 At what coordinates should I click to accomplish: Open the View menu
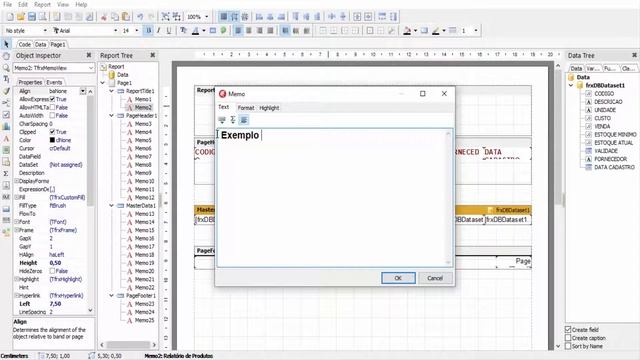[62, 4]
